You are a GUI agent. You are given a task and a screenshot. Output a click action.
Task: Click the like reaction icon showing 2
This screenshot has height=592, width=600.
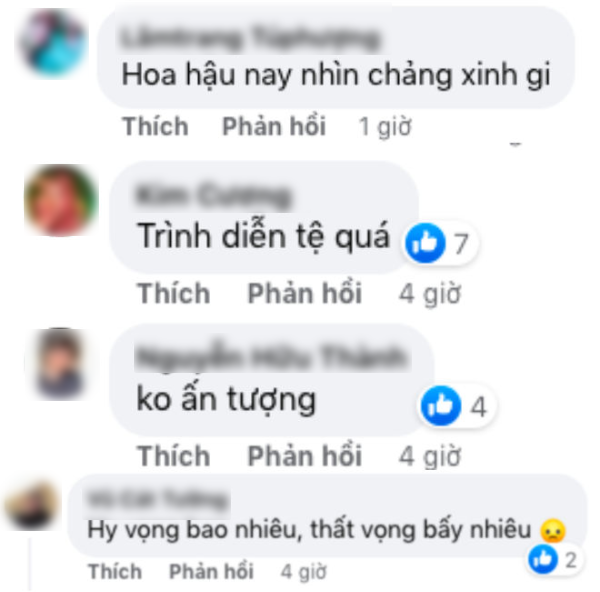click(543, 559)
